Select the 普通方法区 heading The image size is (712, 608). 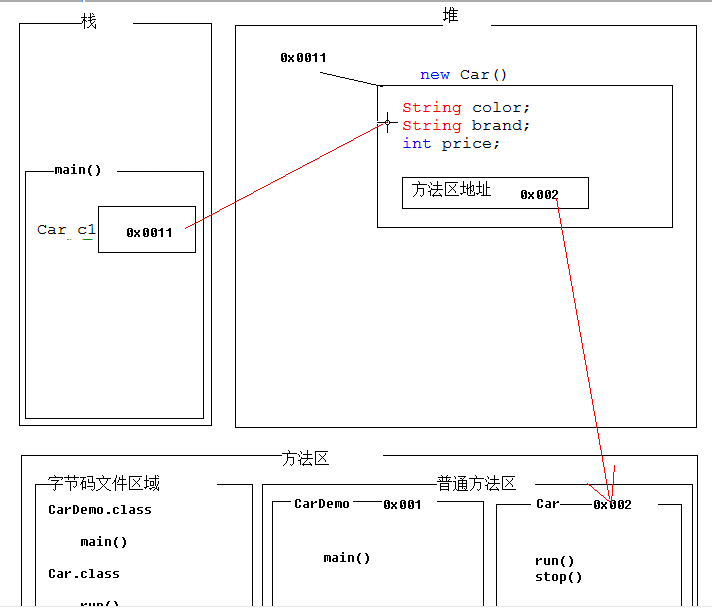pyautogui.click(x=476, y=484)
